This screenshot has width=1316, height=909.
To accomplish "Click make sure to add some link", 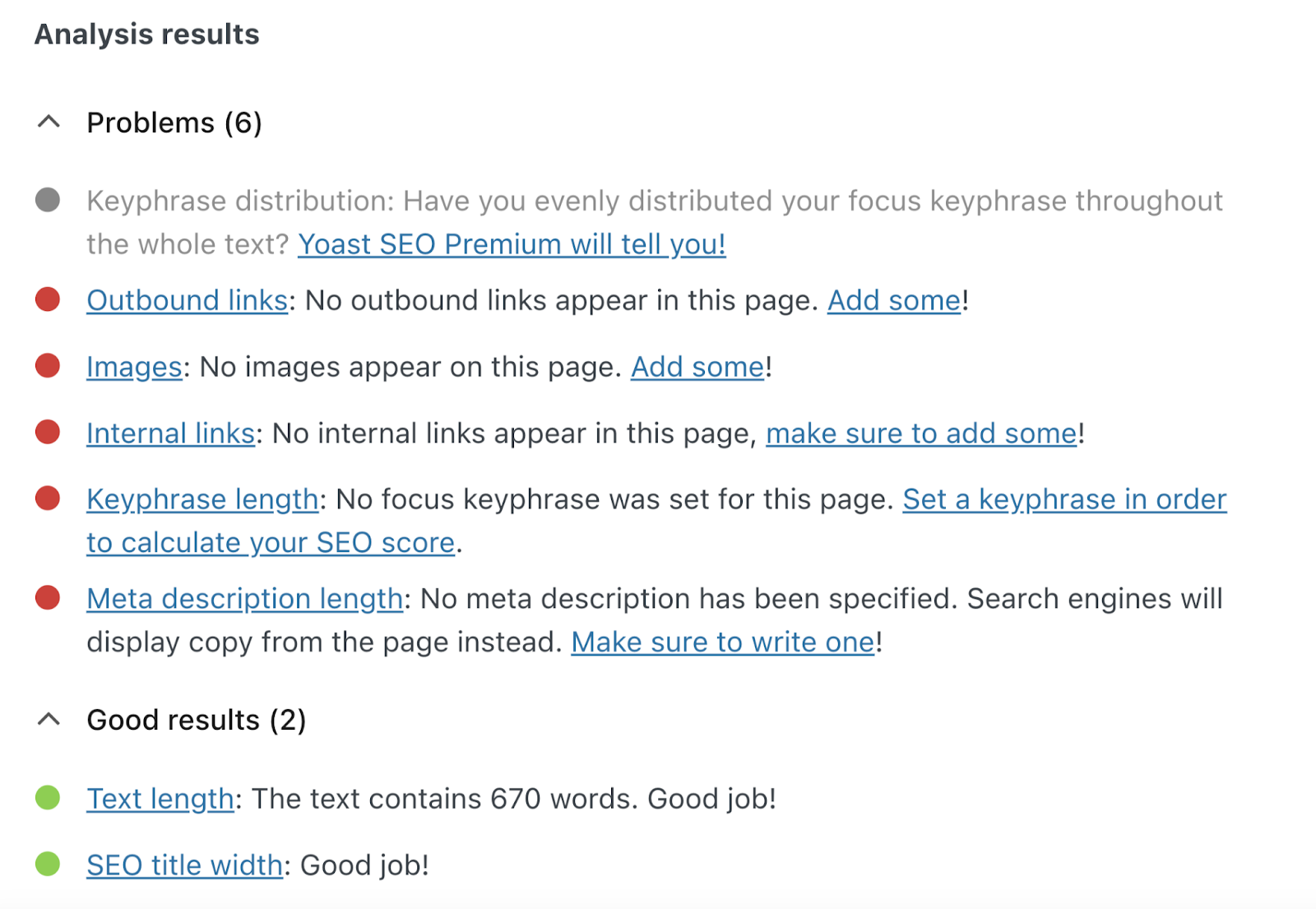I will [920, 433].
